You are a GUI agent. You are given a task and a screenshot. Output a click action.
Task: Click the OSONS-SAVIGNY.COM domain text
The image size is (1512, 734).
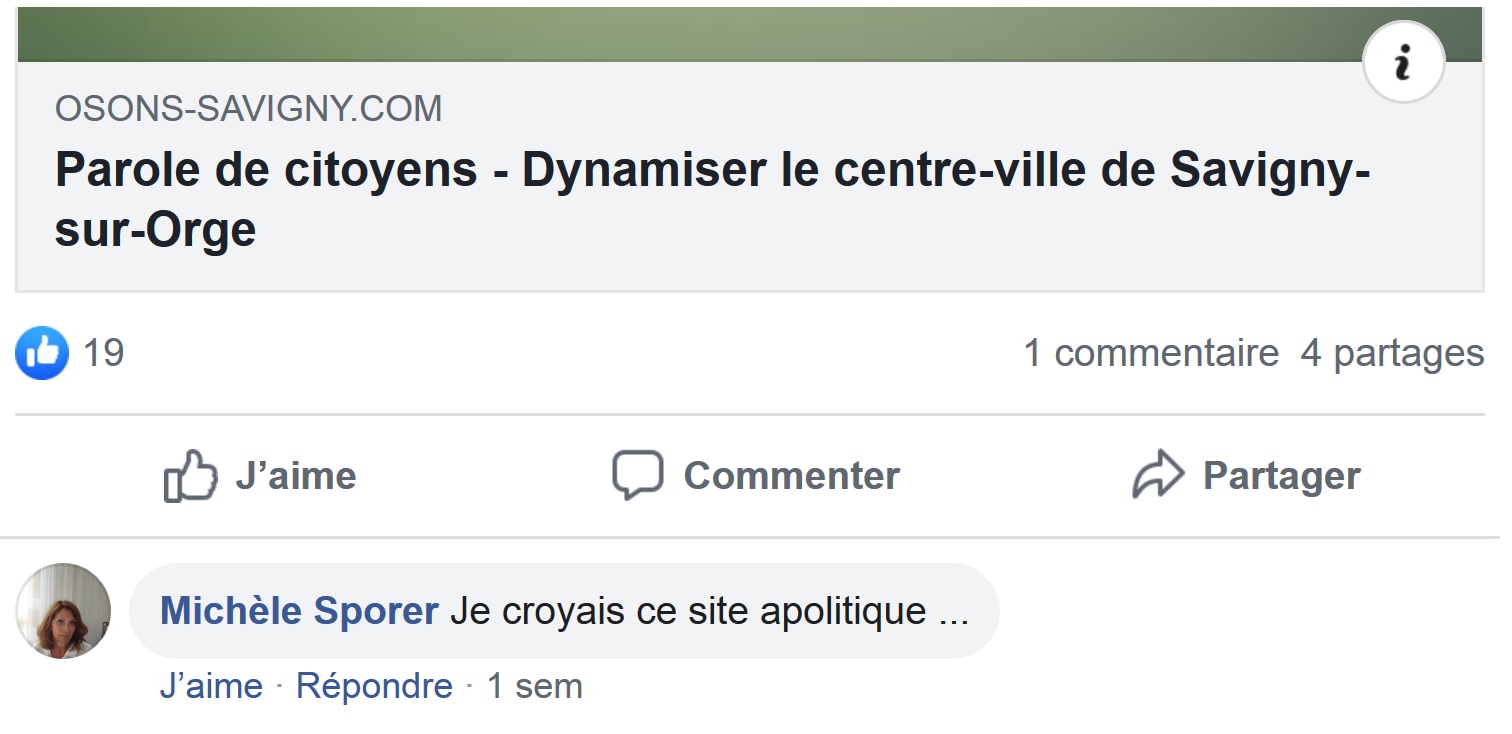click(248, 109)
